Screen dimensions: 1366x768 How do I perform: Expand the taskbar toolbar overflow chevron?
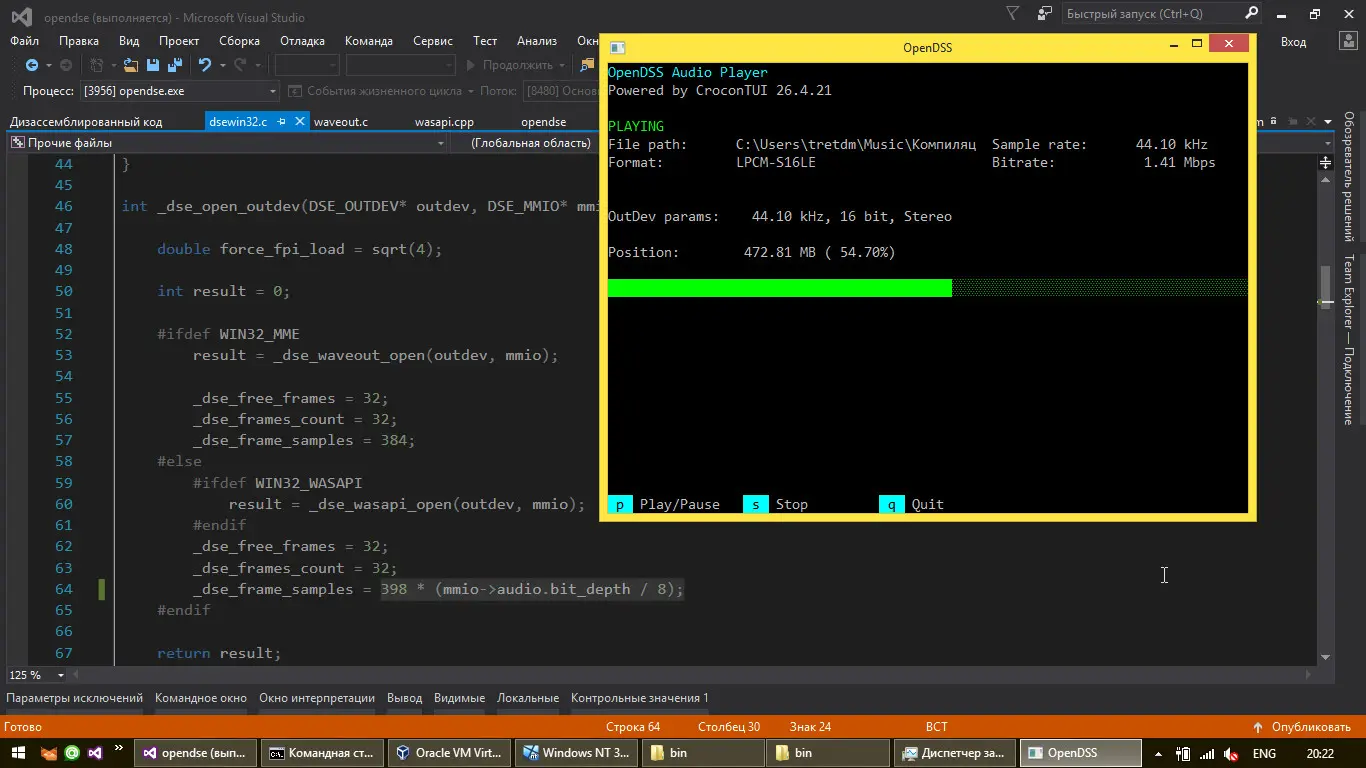tap(119, 748)
